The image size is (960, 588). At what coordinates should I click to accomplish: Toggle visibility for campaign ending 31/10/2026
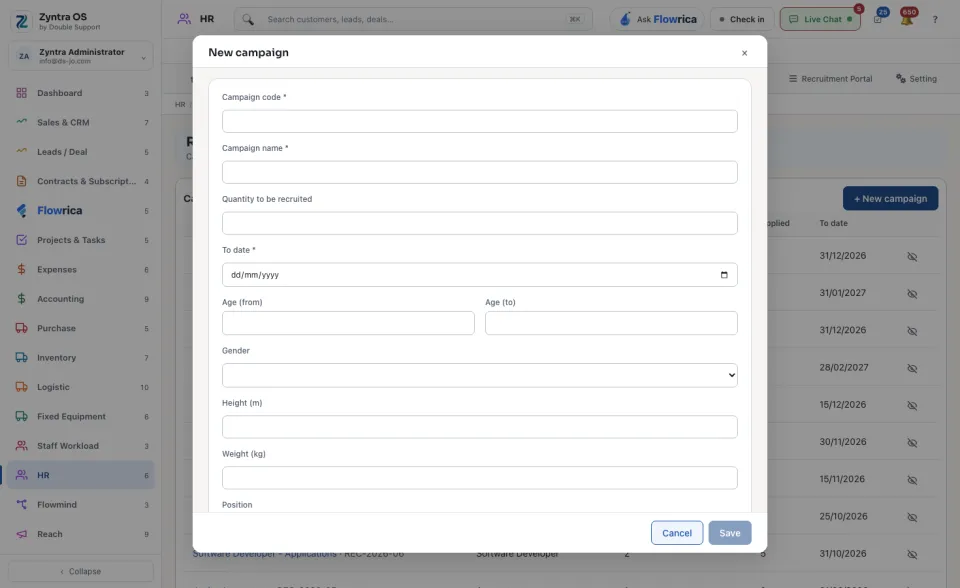(912, 555)
